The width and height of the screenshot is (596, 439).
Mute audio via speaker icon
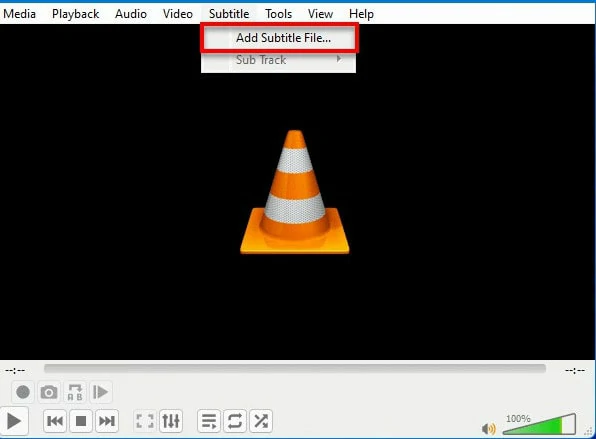pyautogui.click(x=488, y=429)
